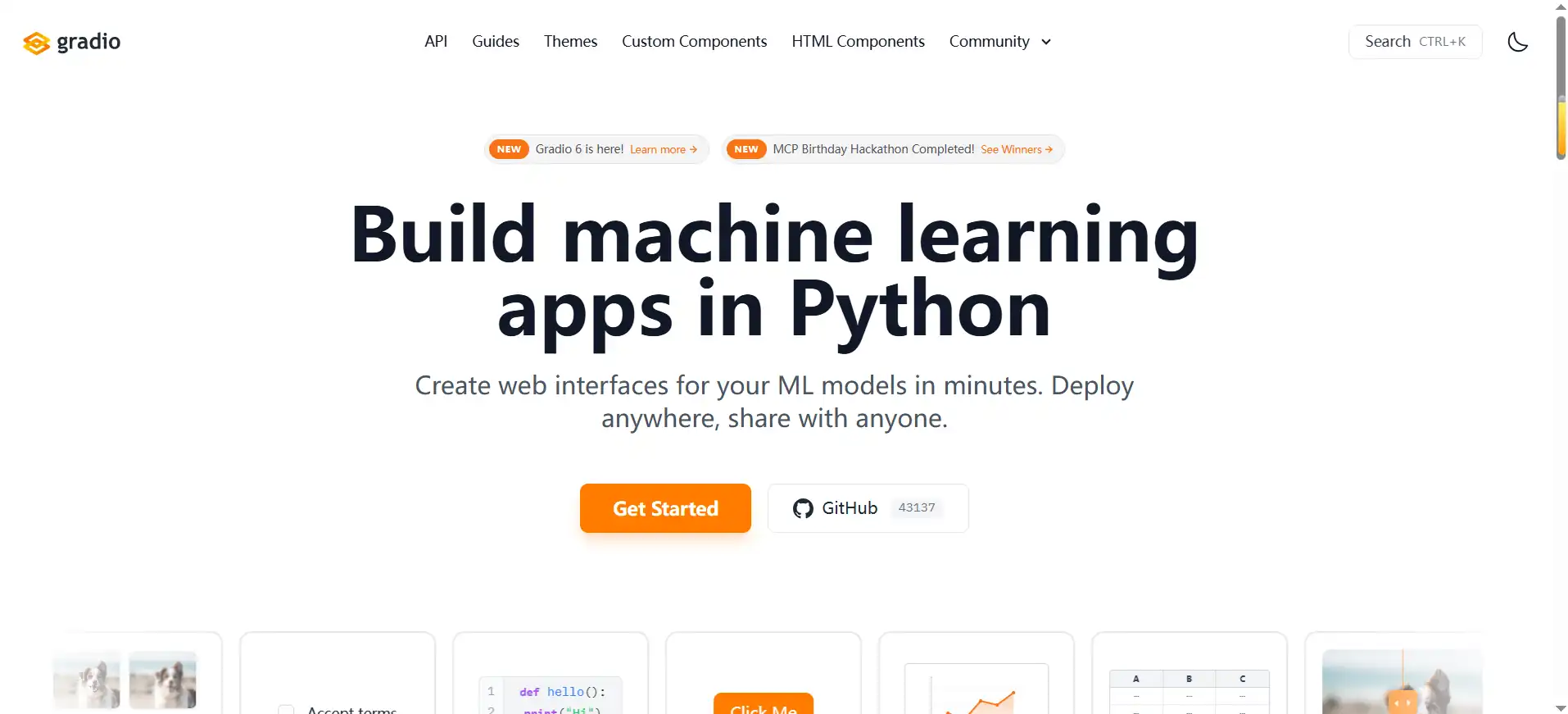Click the Get Started button
Screen dimensions: 1568x714
tap(665, 508)
